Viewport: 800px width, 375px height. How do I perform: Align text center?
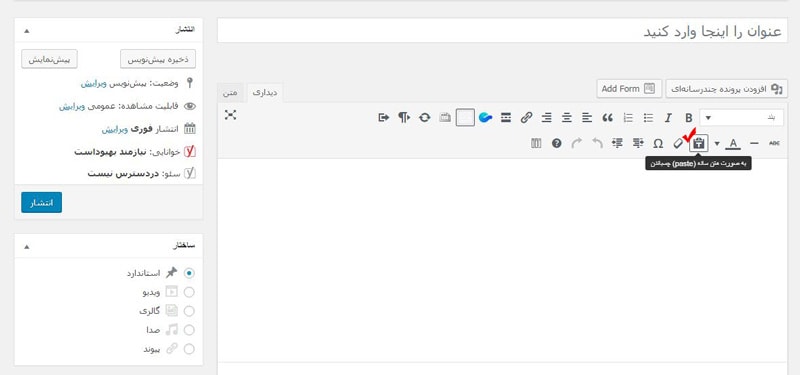tap(567, 118)
